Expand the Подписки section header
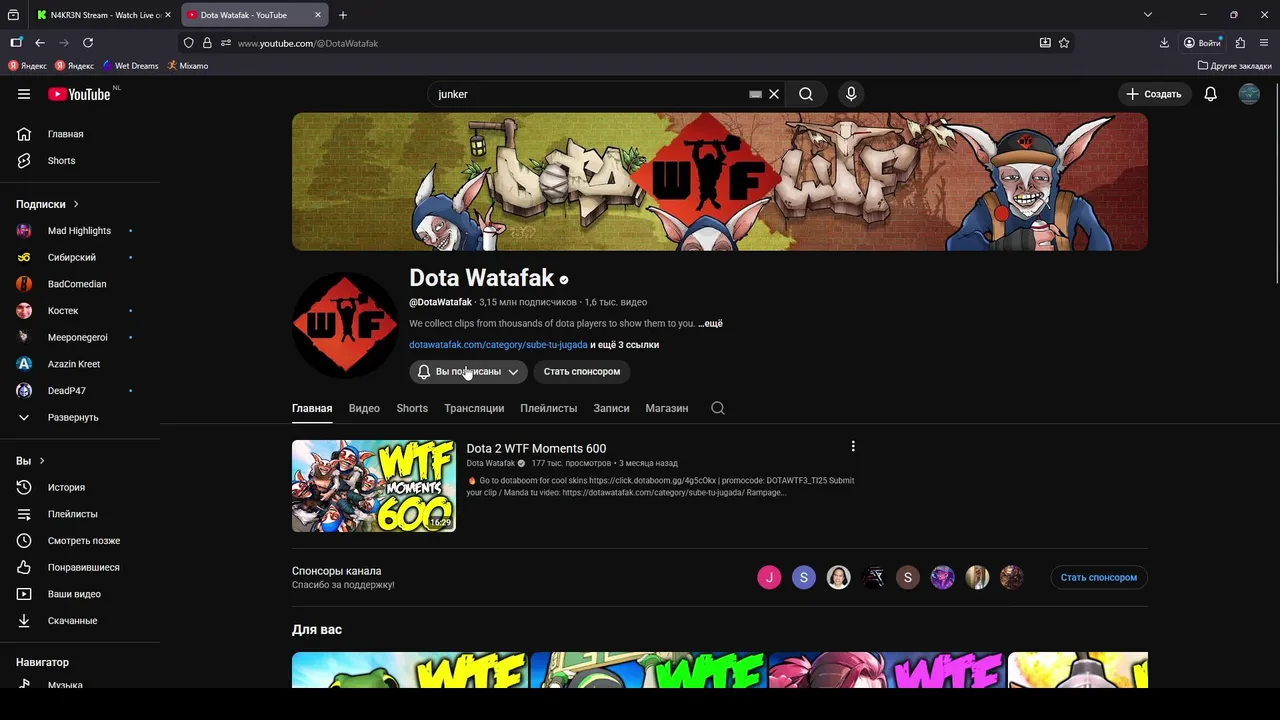The width and height of the screenshot is (1280, 720). (x=47, y=204)
